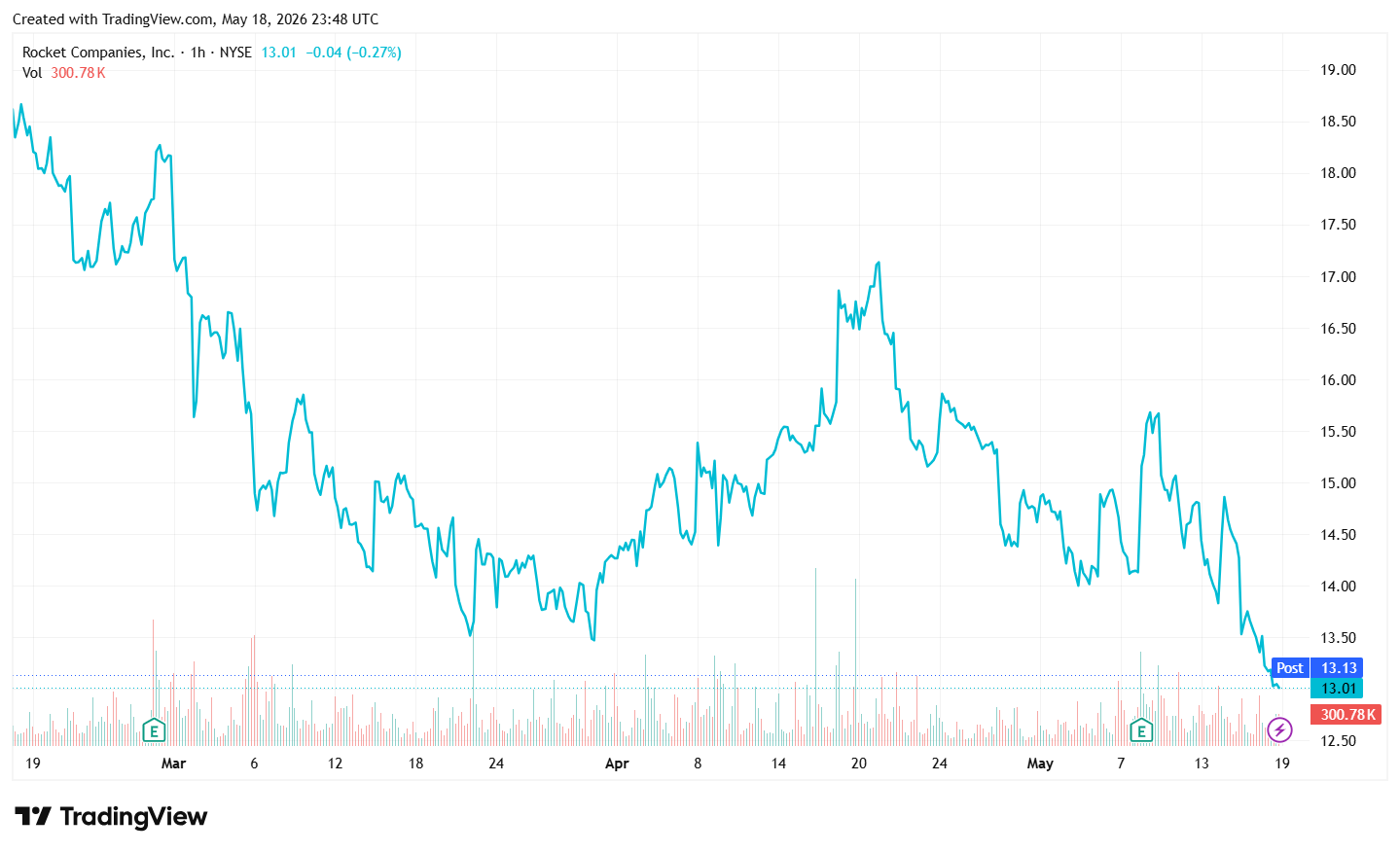Click the 15.50 price axis label
Screen dimensions: 1400x853
pos(1338,432)
